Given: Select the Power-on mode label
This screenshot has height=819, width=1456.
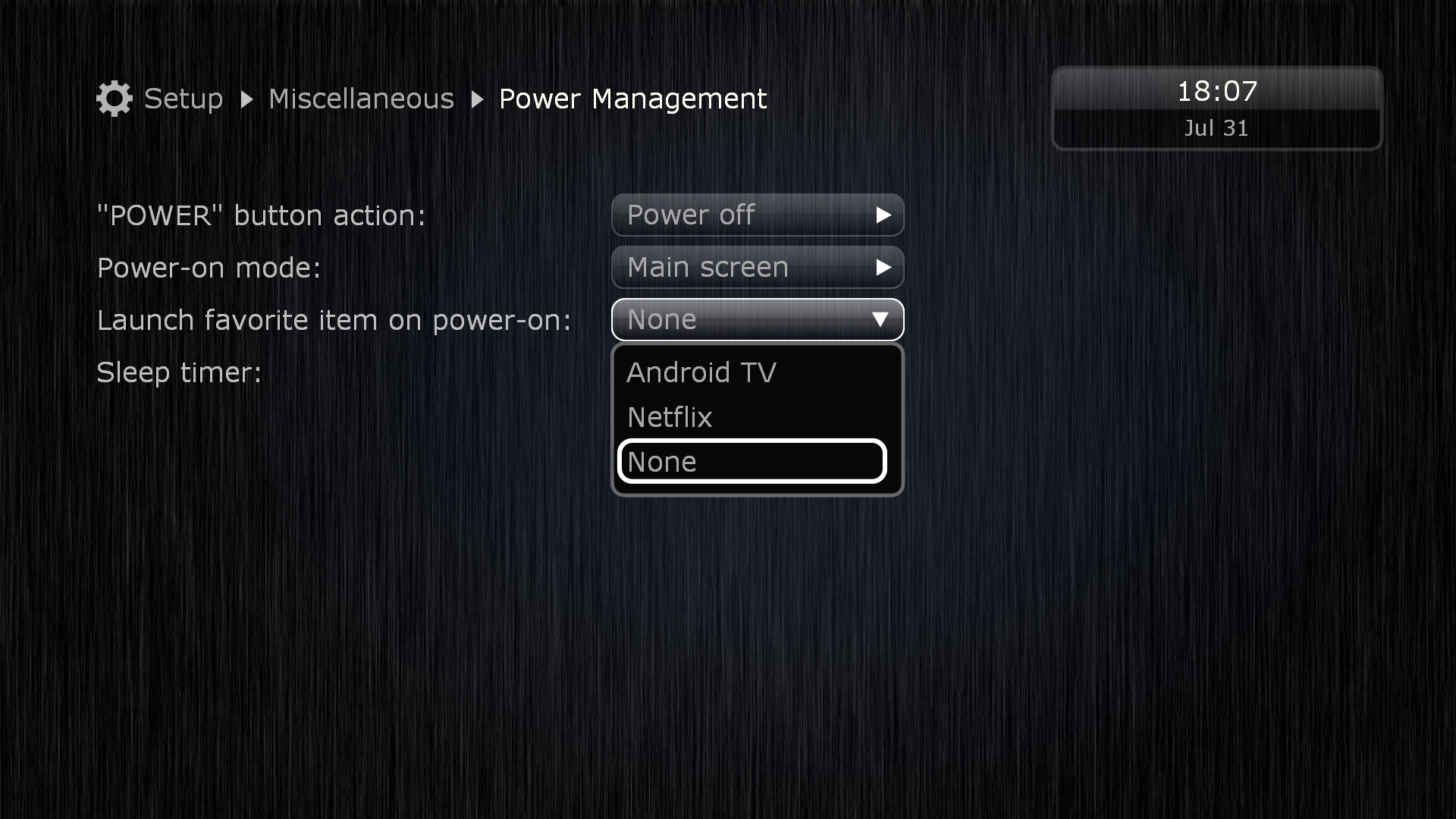Looking at the screenshot, I should point(209,268).
